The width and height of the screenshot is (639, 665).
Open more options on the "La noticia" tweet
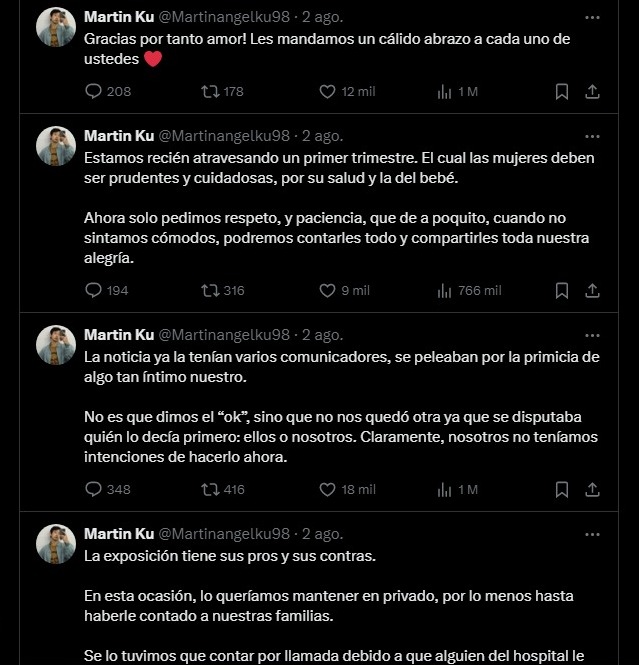point(592,335)
